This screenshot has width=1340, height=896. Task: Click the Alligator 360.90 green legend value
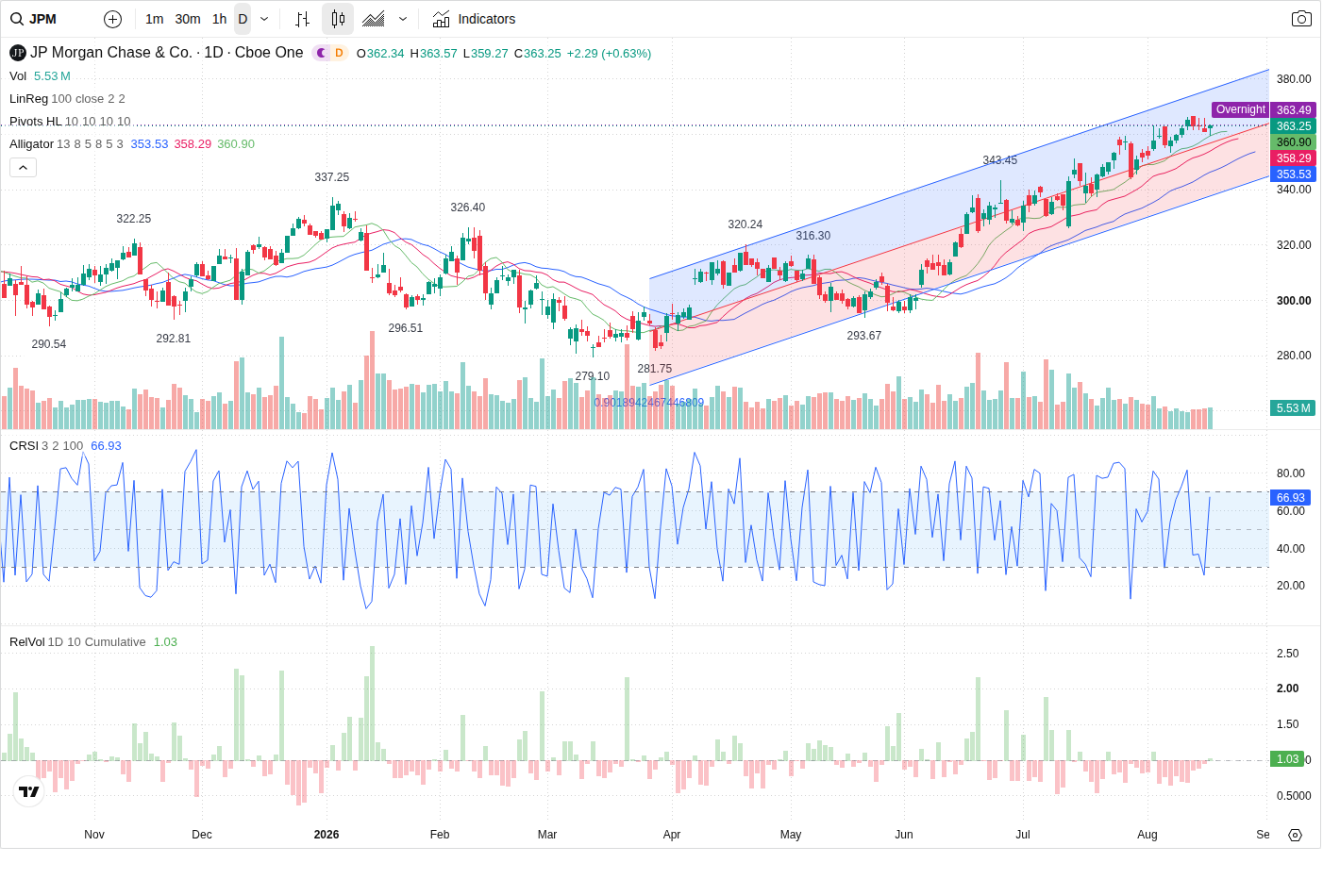click(236, 144)
